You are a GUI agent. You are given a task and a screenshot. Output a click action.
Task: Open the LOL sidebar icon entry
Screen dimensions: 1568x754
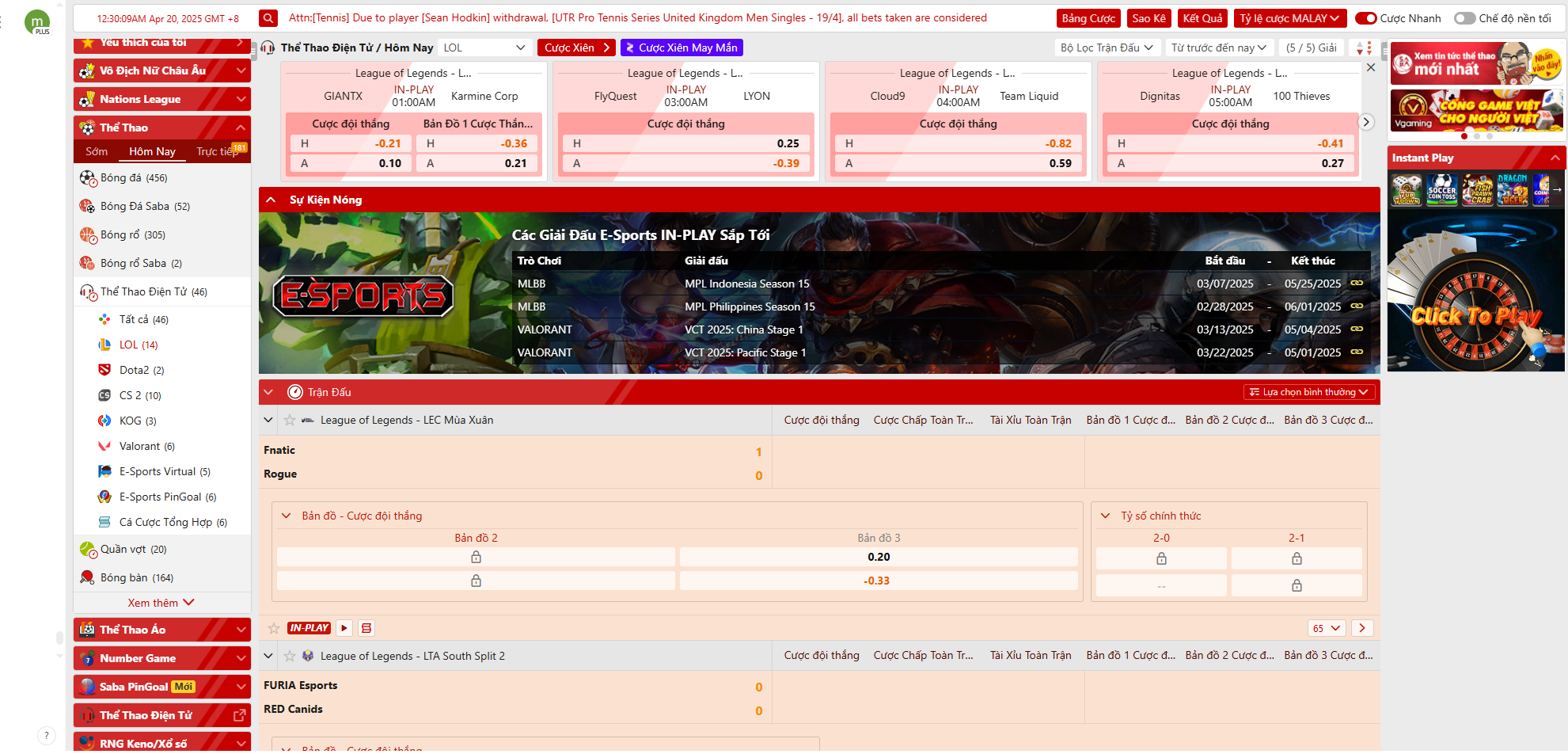pyautogui.click(x=104, y=345)
